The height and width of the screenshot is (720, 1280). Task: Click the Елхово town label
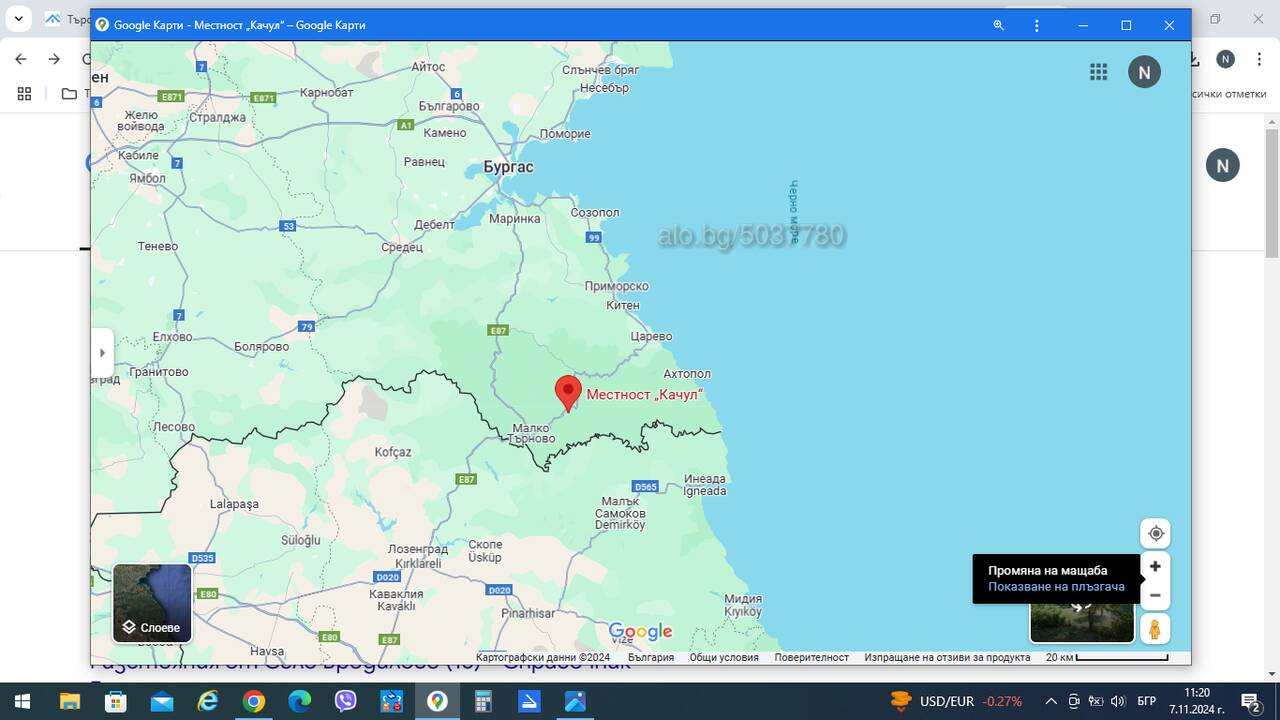172,337
